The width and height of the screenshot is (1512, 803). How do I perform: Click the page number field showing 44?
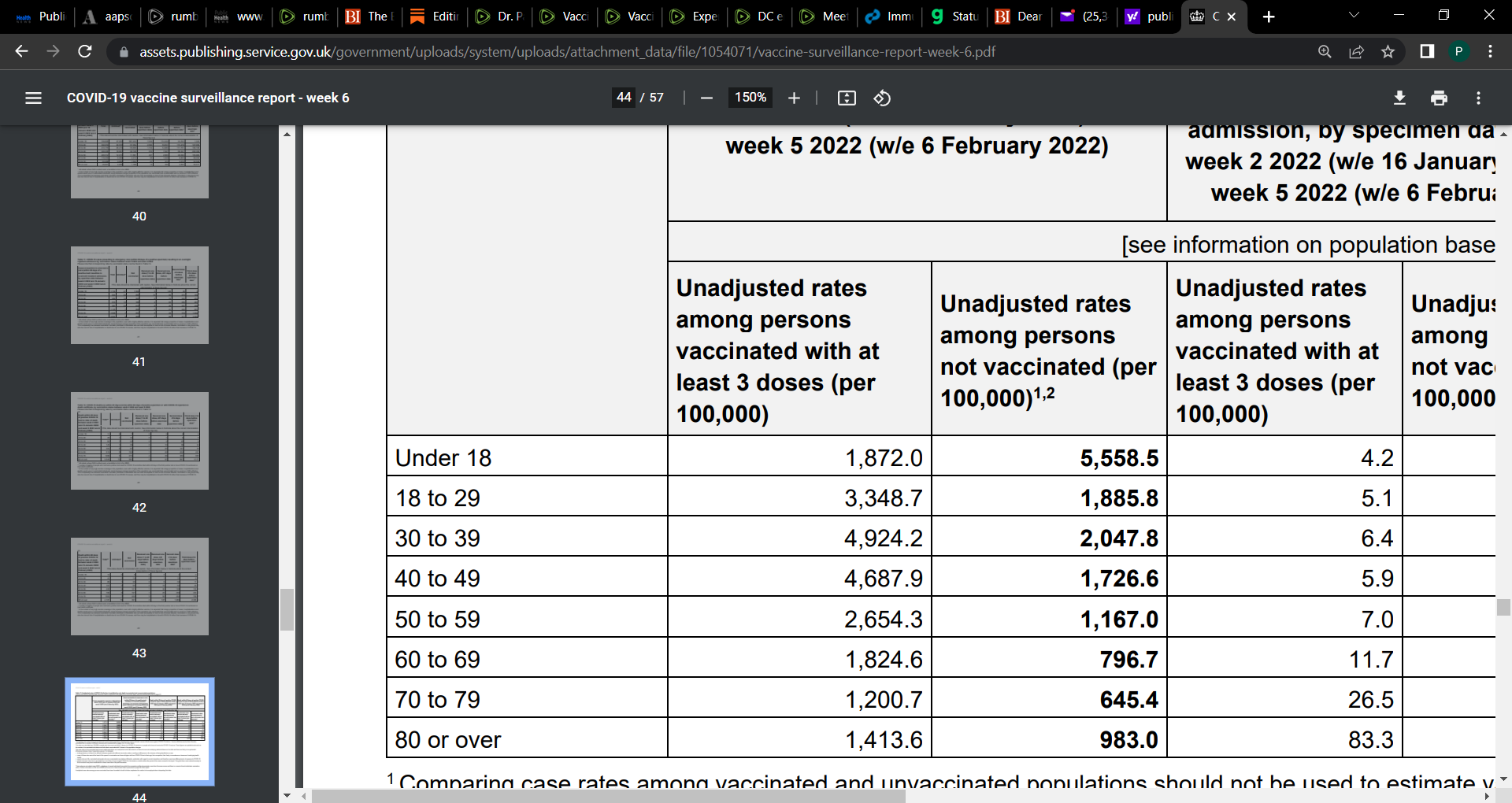[624, 98]
